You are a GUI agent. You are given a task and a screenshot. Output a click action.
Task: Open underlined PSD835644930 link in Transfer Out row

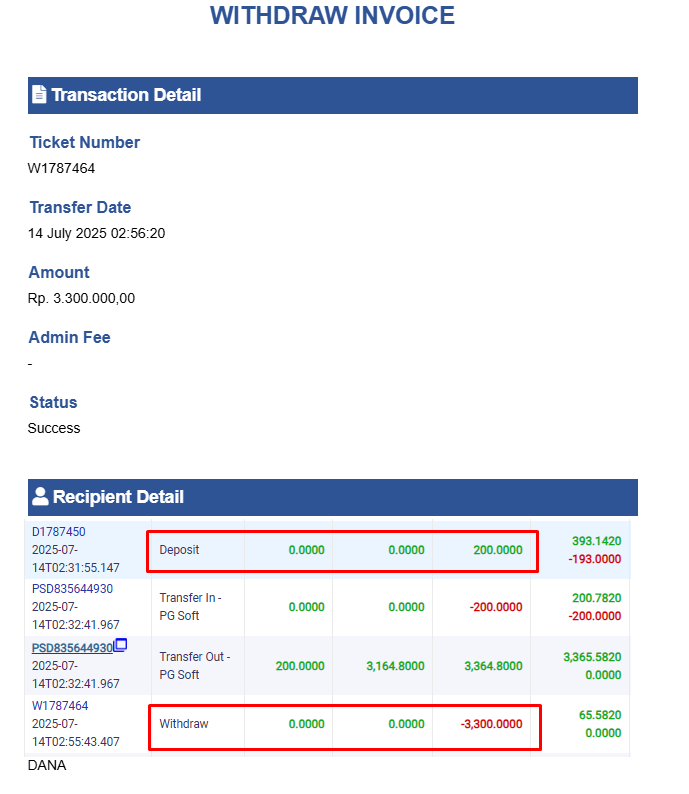click(x=72, y=648)
